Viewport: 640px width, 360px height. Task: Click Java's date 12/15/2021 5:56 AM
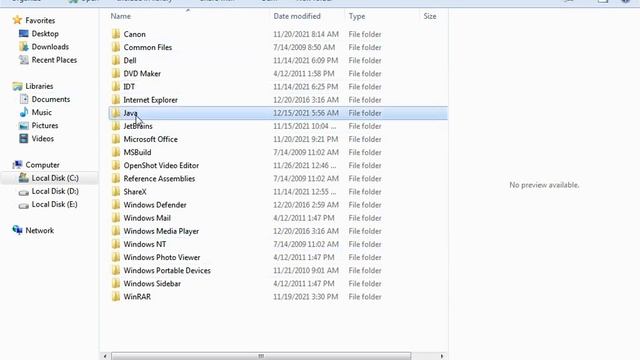(x=306, y=113)
